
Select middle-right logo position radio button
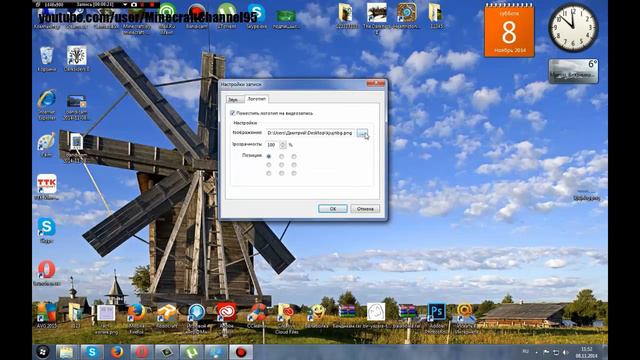(294, 165)
